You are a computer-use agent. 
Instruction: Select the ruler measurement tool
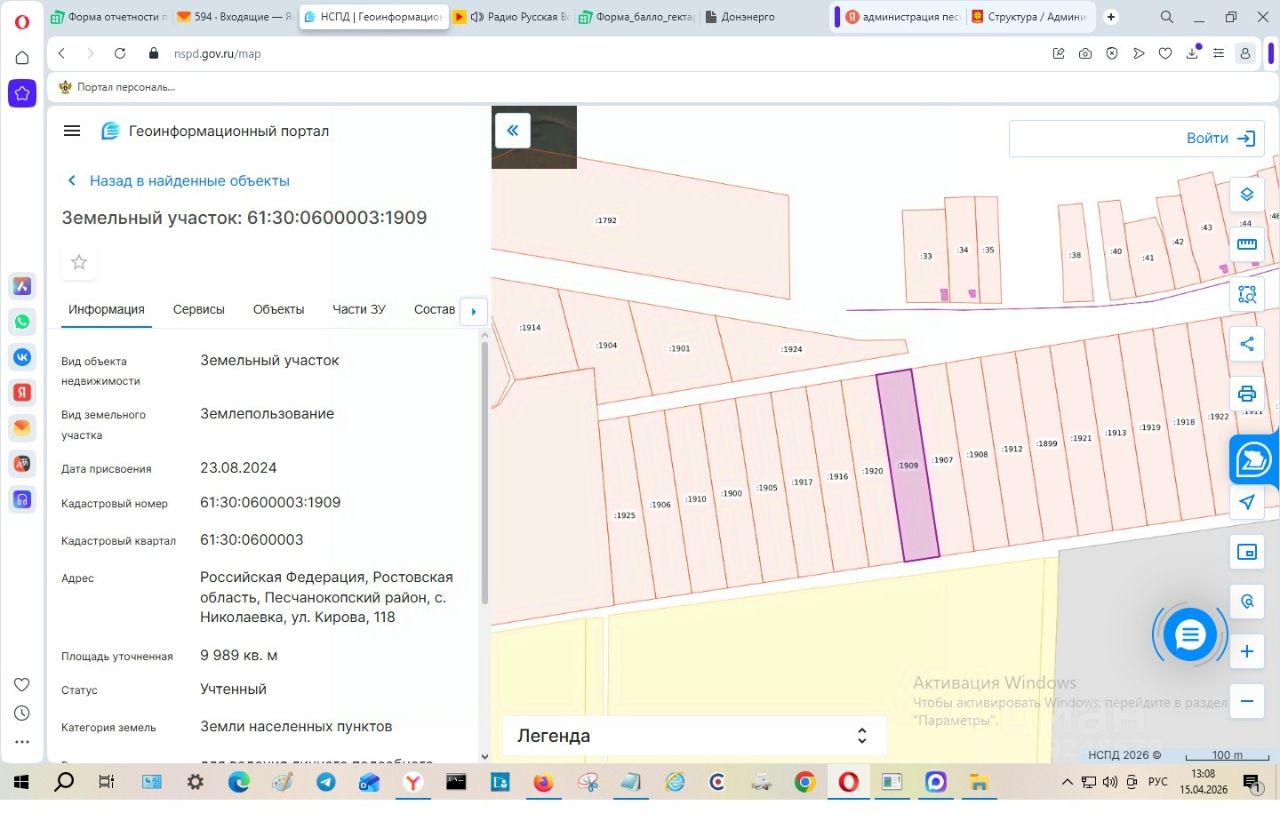[x=1246, y=244]
